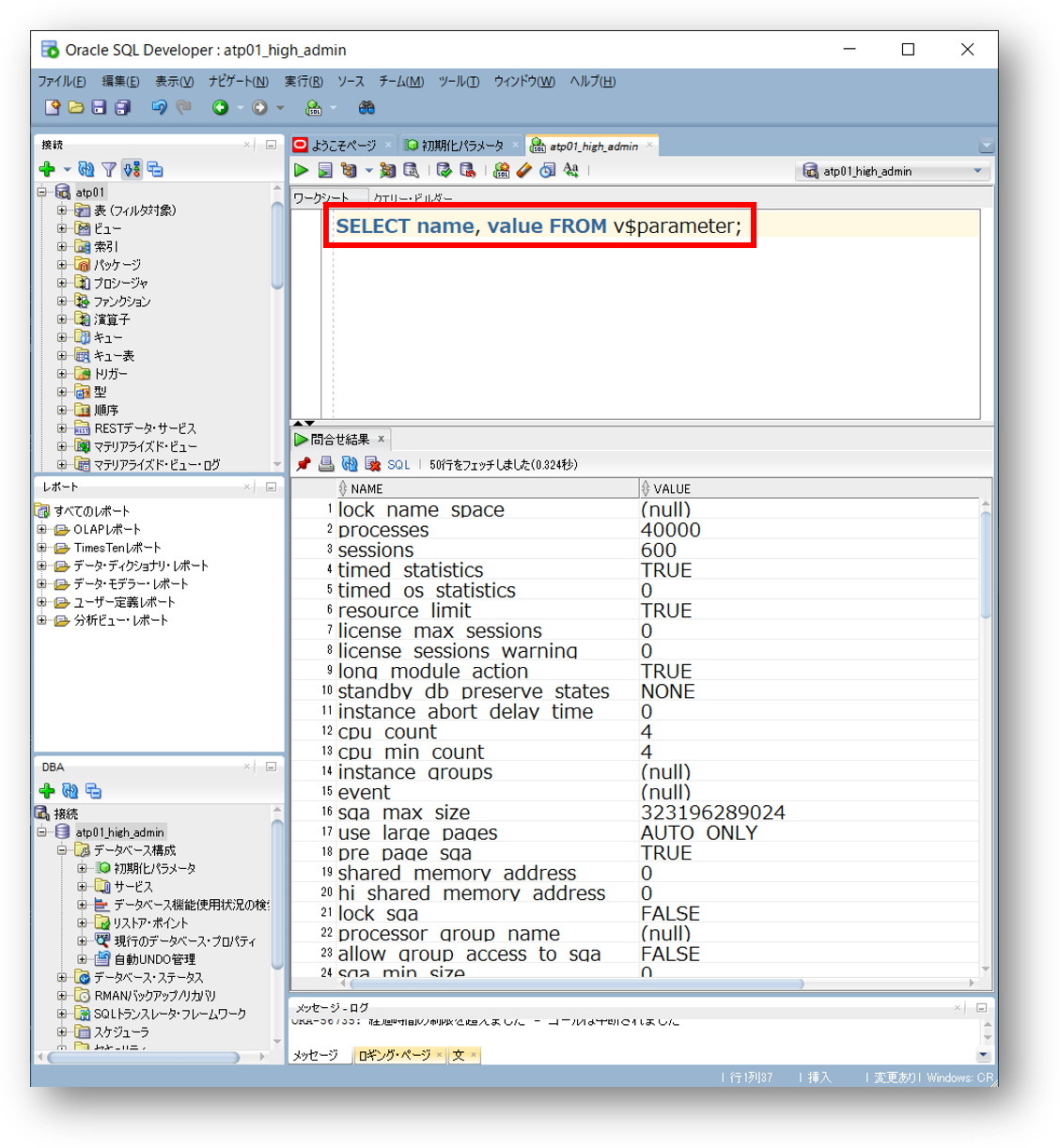The height and width of the screenshot is (1148, 1060).
Task: Add new connection with green plus icon
Action: tap(47, 169)
